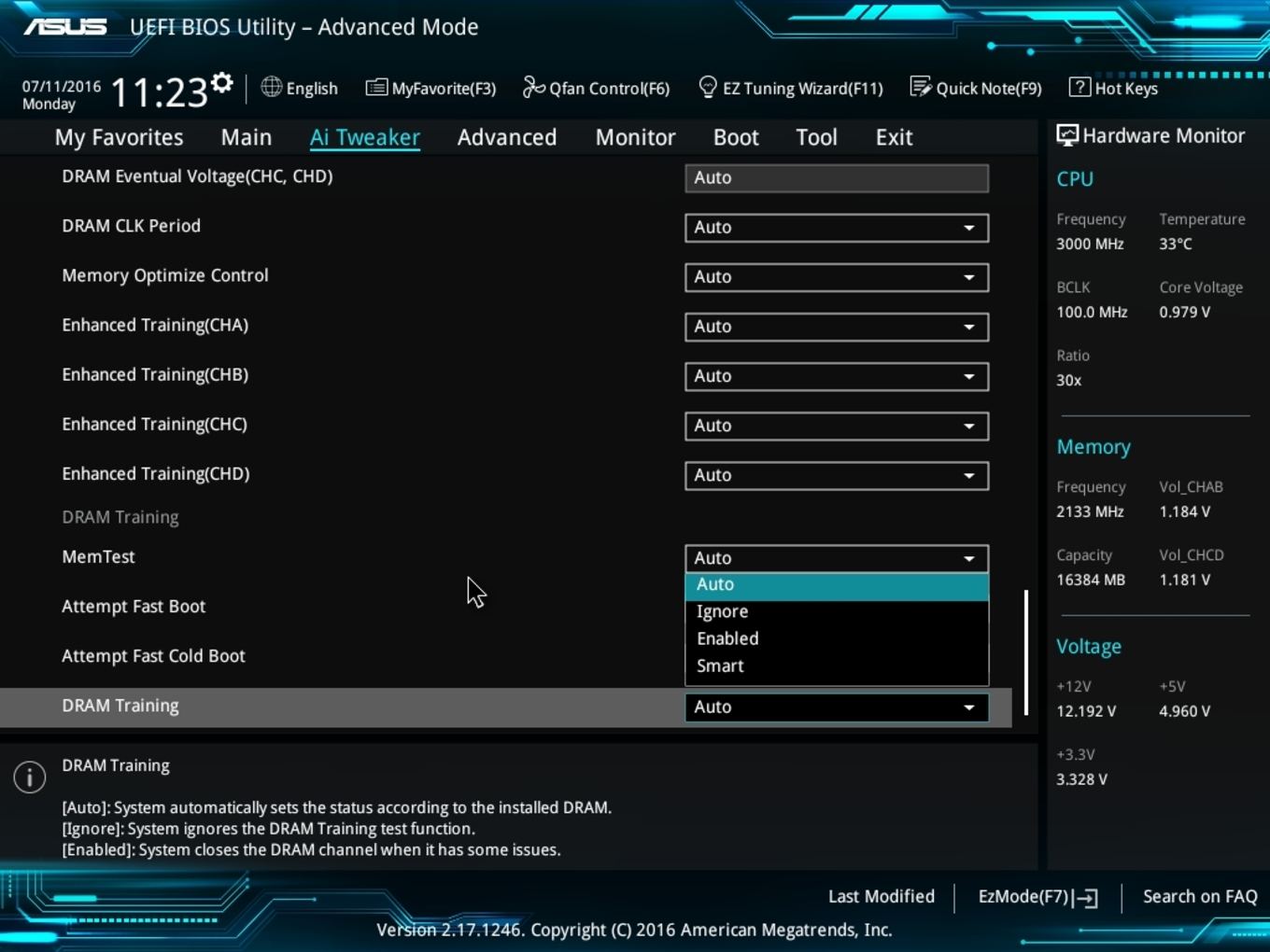This screenshot has height=952, width=1270.
Task: Click Core Voltage value 0.979 V
Action: coord(1185,312)
